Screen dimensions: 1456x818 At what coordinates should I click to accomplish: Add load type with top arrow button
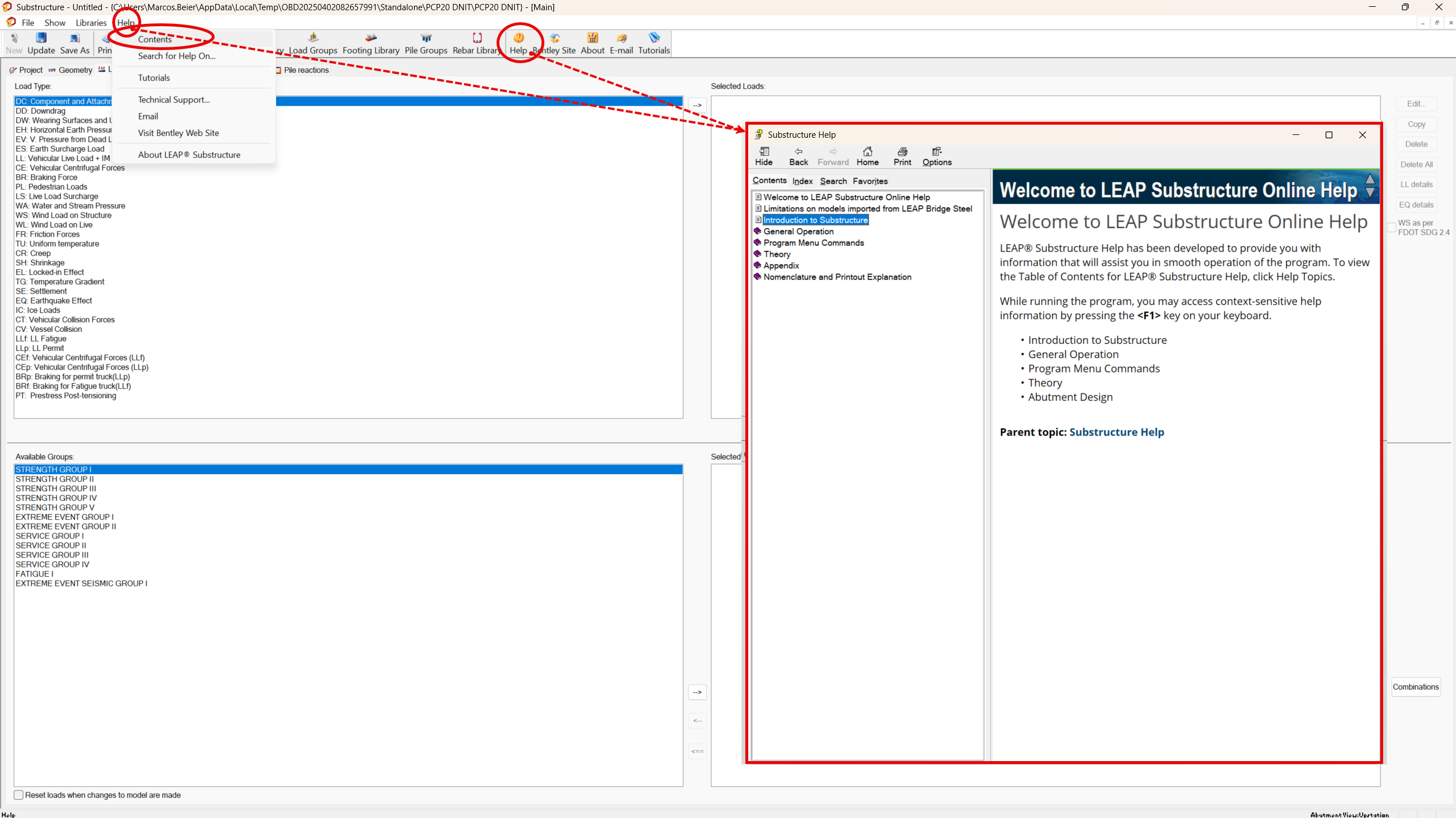pos(697,105)
